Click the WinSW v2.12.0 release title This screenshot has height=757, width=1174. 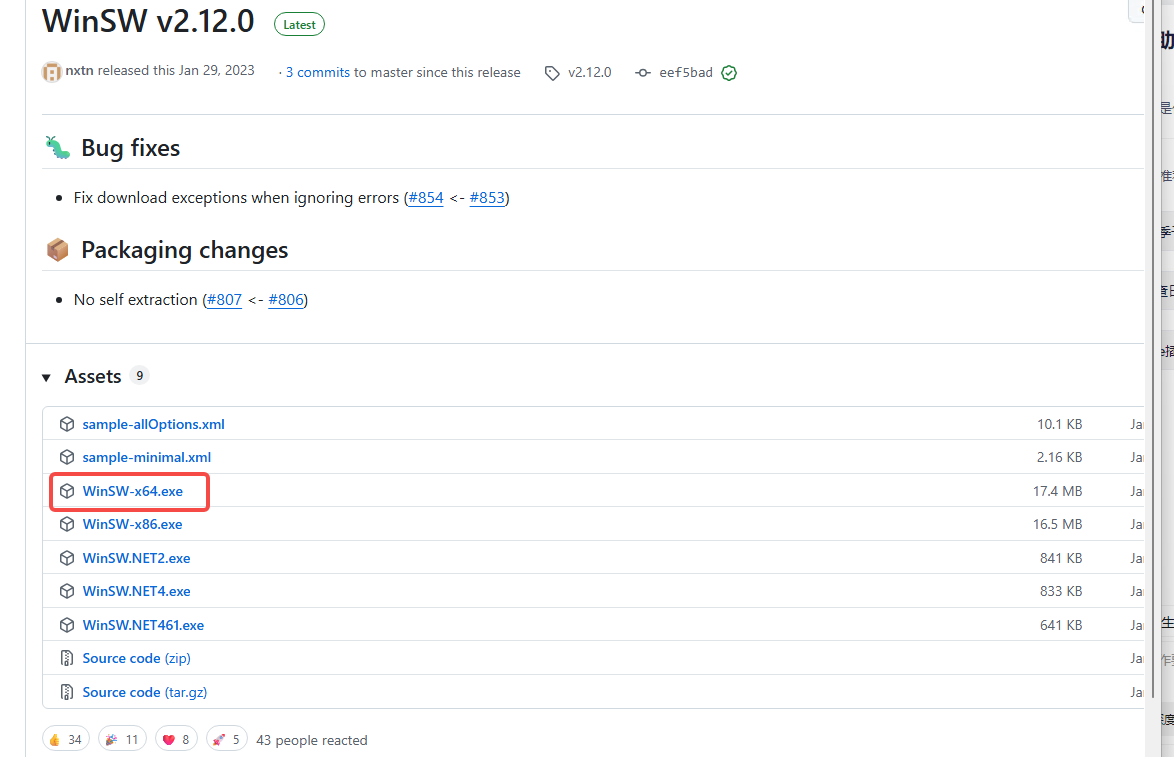pos(148,21)
